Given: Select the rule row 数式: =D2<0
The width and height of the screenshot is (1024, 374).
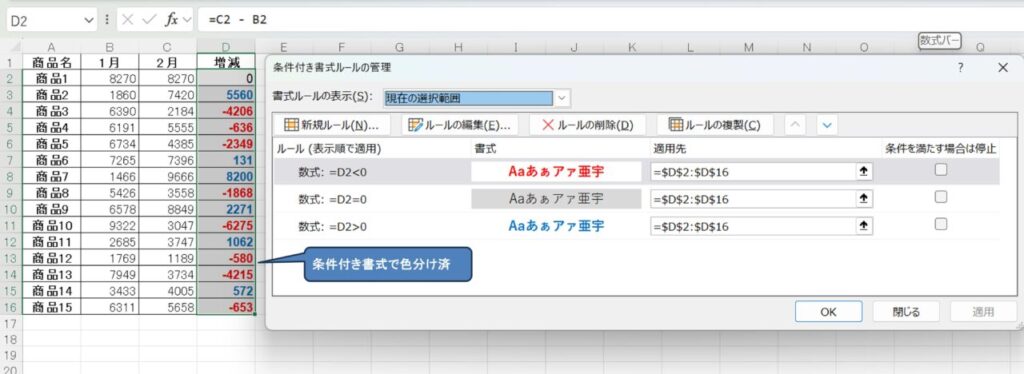Looking at the screenshot, I should (x=635, y=172).
